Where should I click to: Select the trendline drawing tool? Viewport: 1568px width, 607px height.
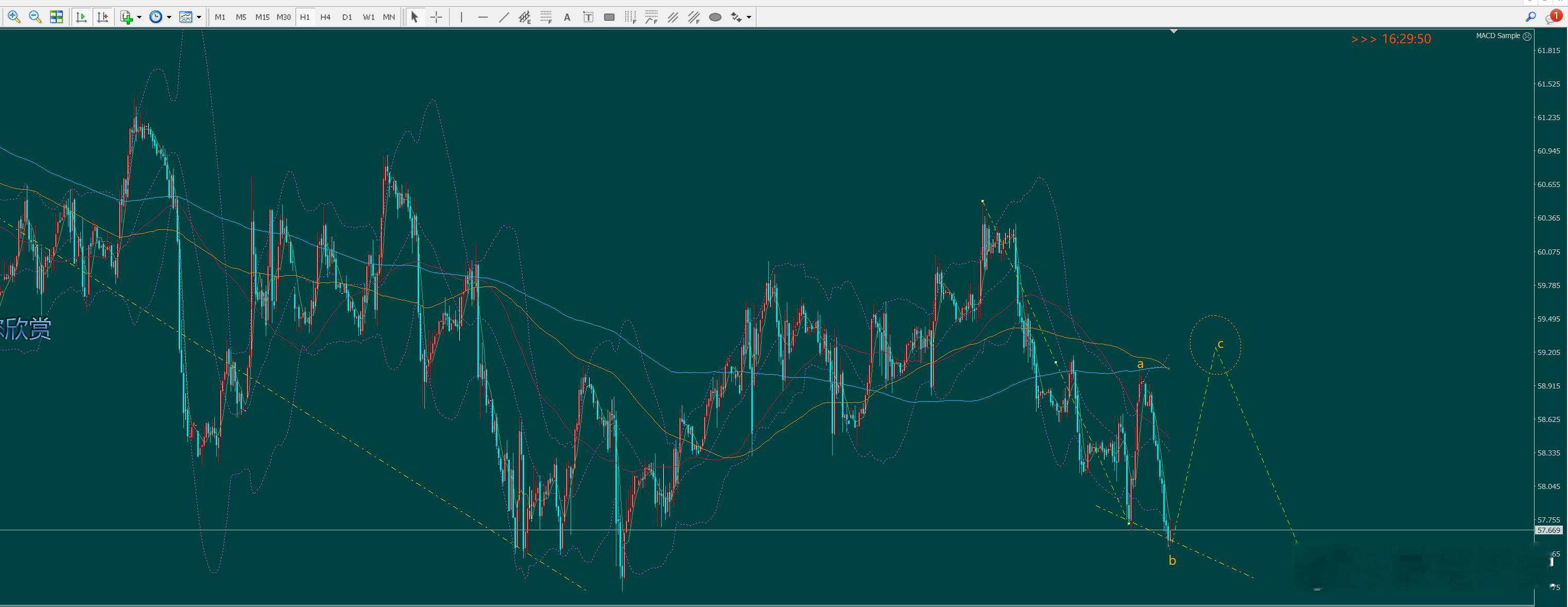click(504, 17)
